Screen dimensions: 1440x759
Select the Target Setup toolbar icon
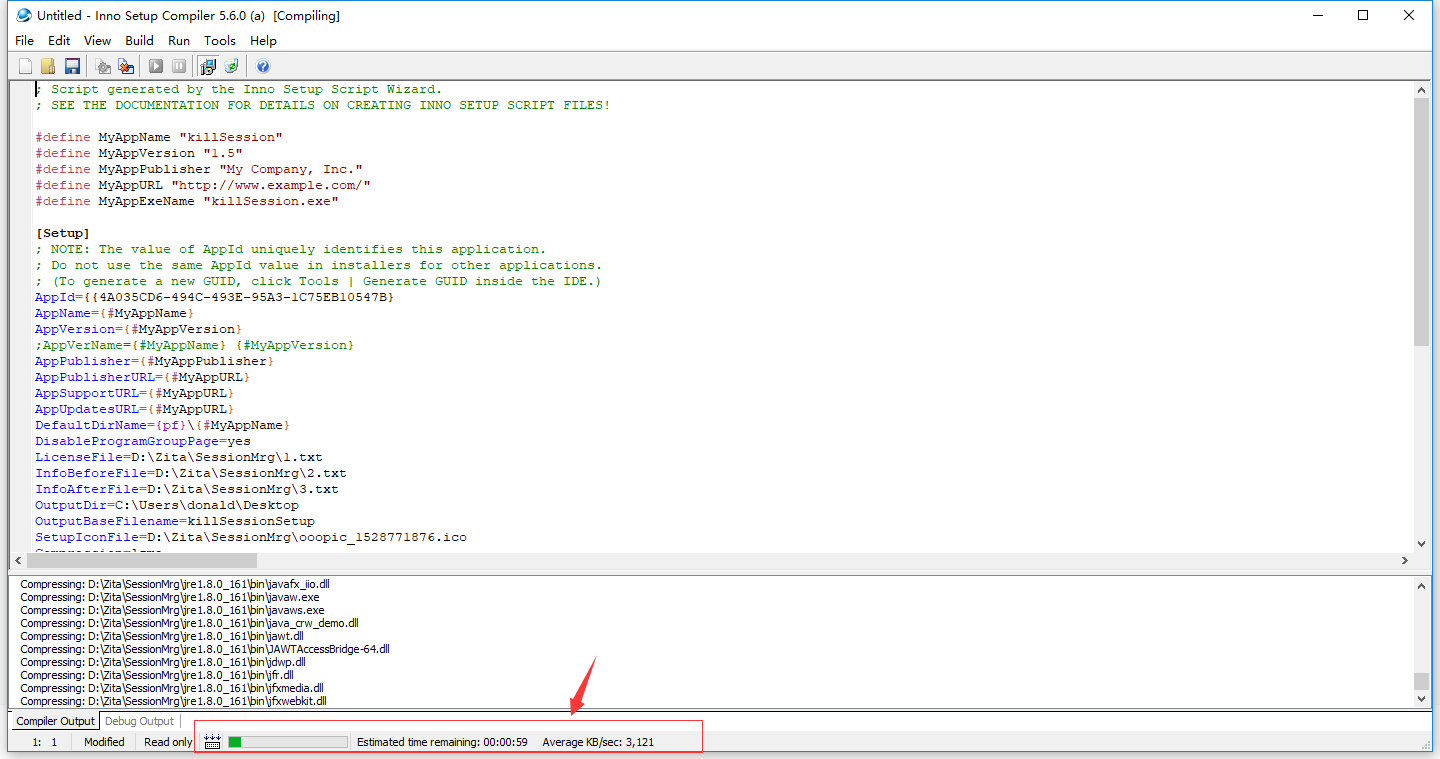208,66
